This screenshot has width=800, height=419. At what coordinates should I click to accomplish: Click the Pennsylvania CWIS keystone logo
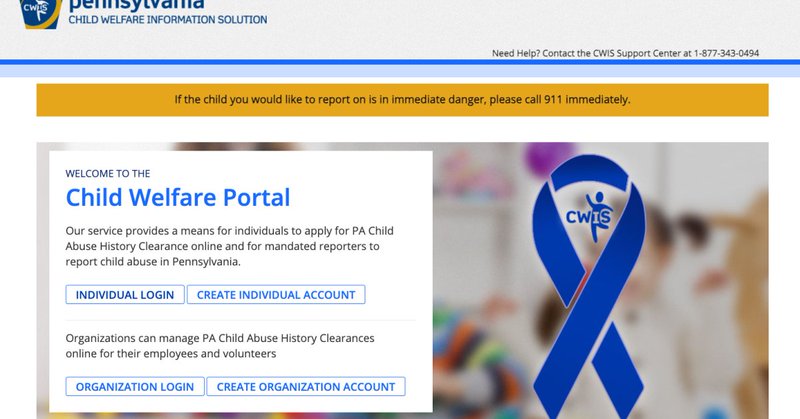(x=41, y=14)
